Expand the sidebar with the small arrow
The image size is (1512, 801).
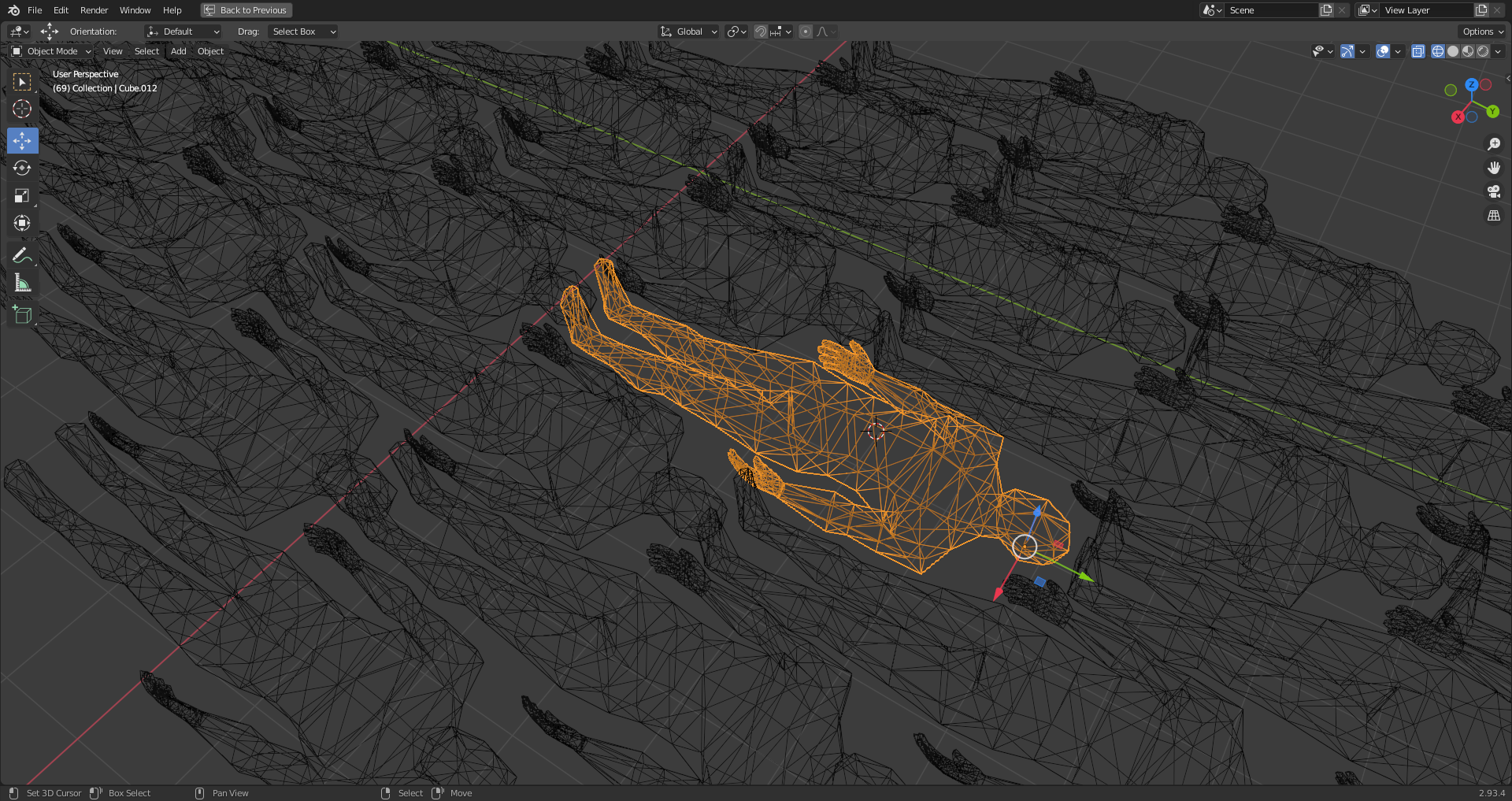coord(1507,78)
